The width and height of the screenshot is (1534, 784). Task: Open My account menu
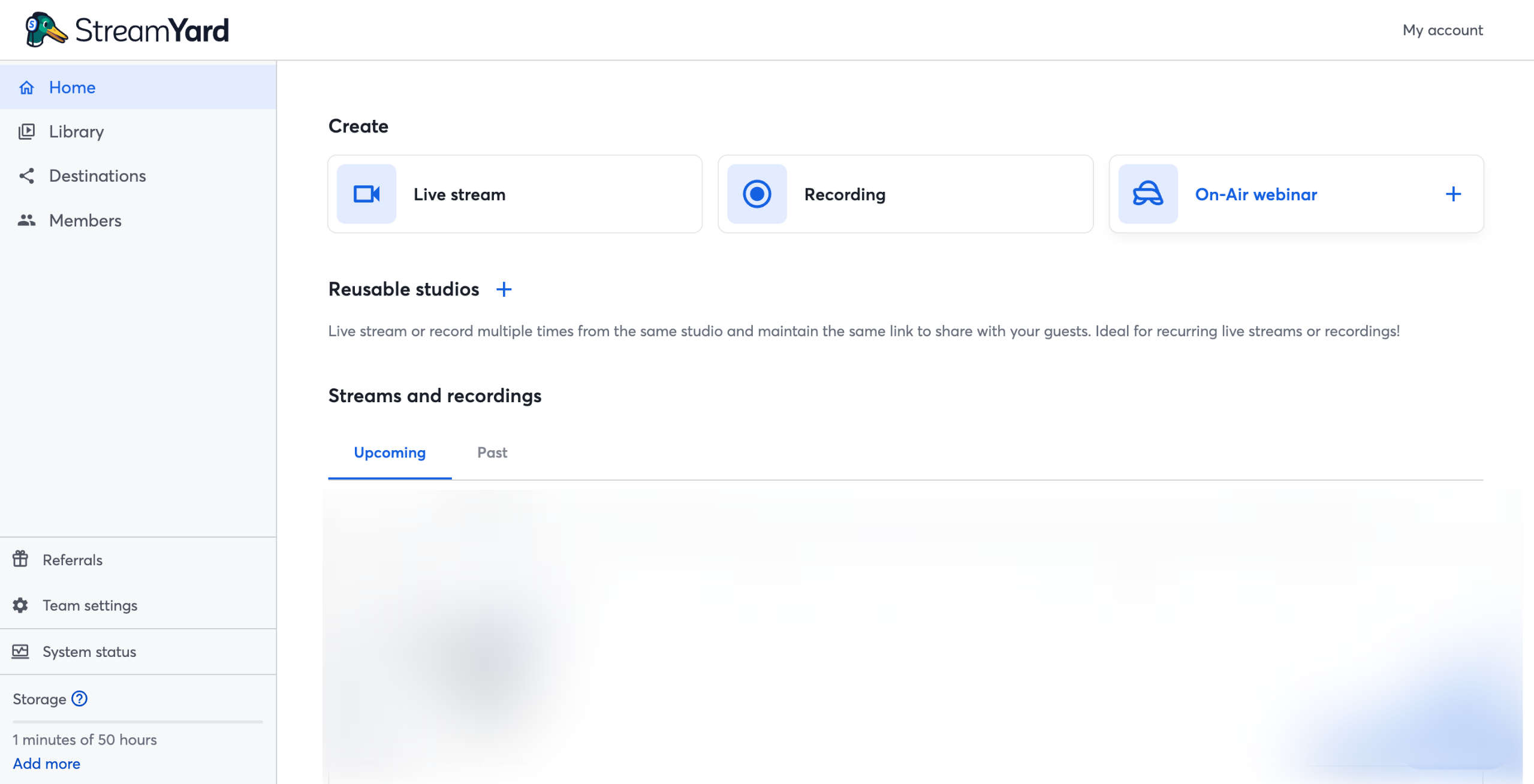pyautogui.click(x=1442, y=30)
